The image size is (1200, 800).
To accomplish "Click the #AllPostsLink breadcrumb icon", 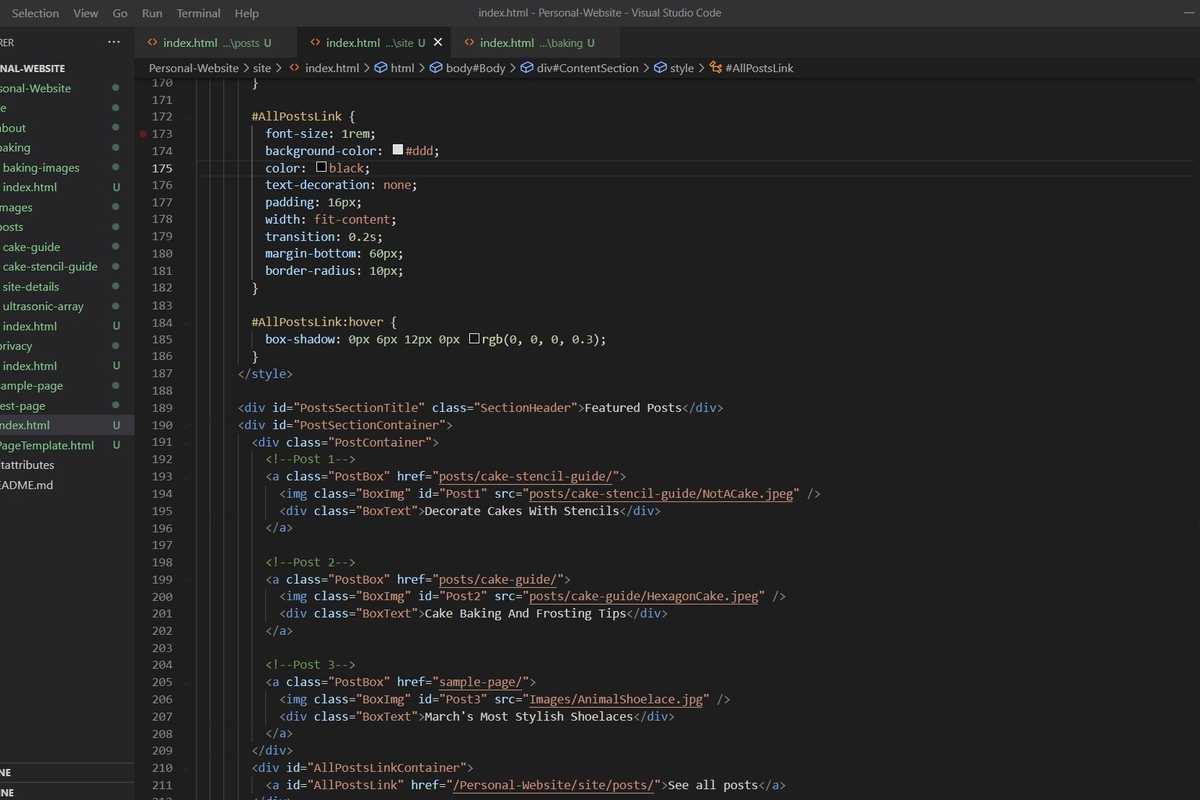I will coord(715,68).
